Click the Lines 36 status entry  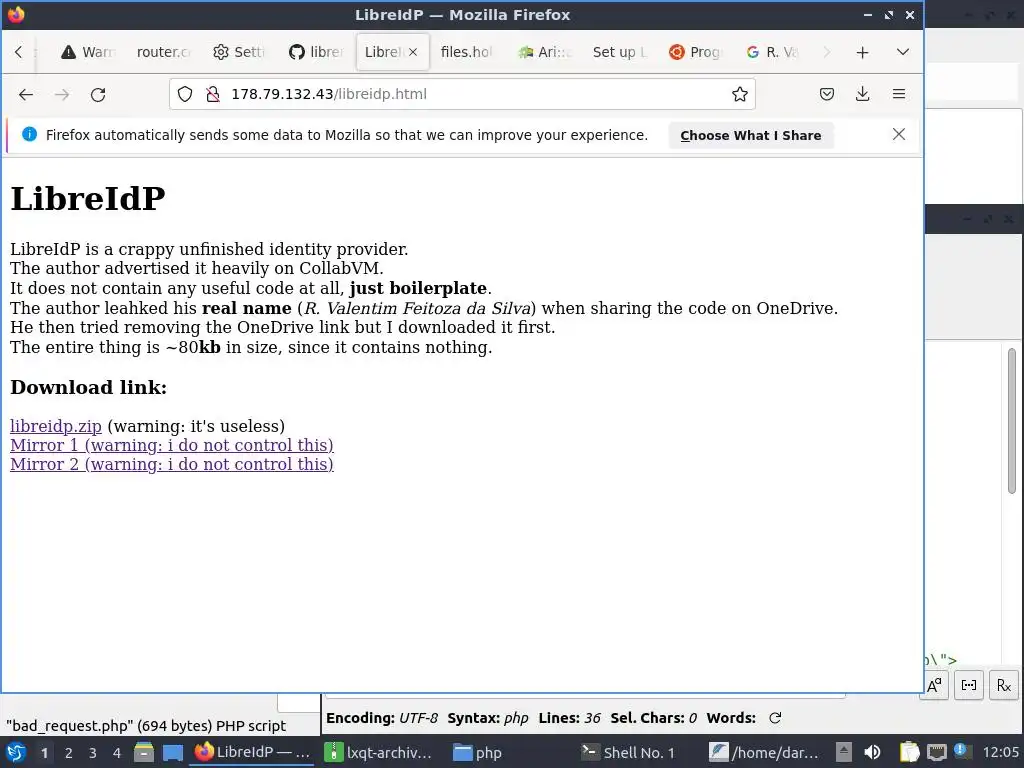click(569, 718)
